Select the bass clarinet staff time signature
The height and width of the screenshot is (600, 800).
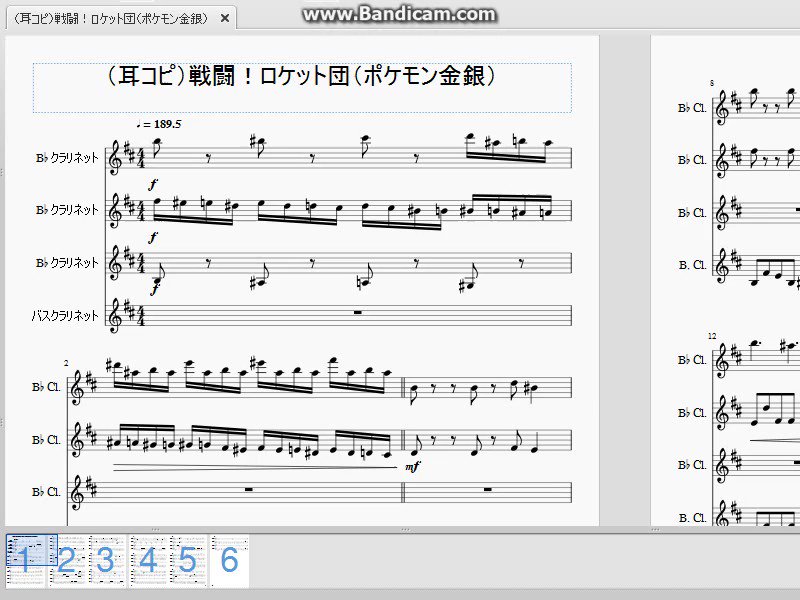tap(141, 316)
